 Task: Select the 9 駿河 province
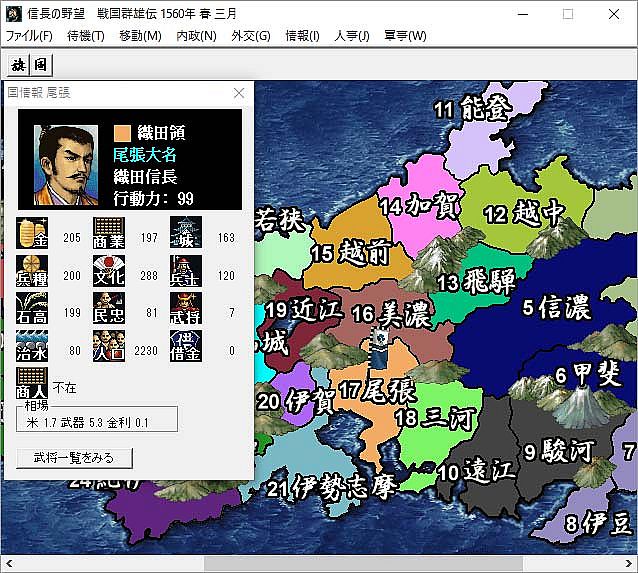[x=558, y=451]
